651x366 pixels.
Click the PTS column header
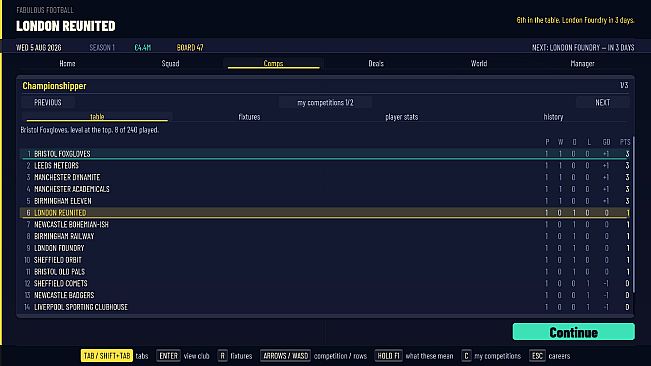tap(625, 142)
